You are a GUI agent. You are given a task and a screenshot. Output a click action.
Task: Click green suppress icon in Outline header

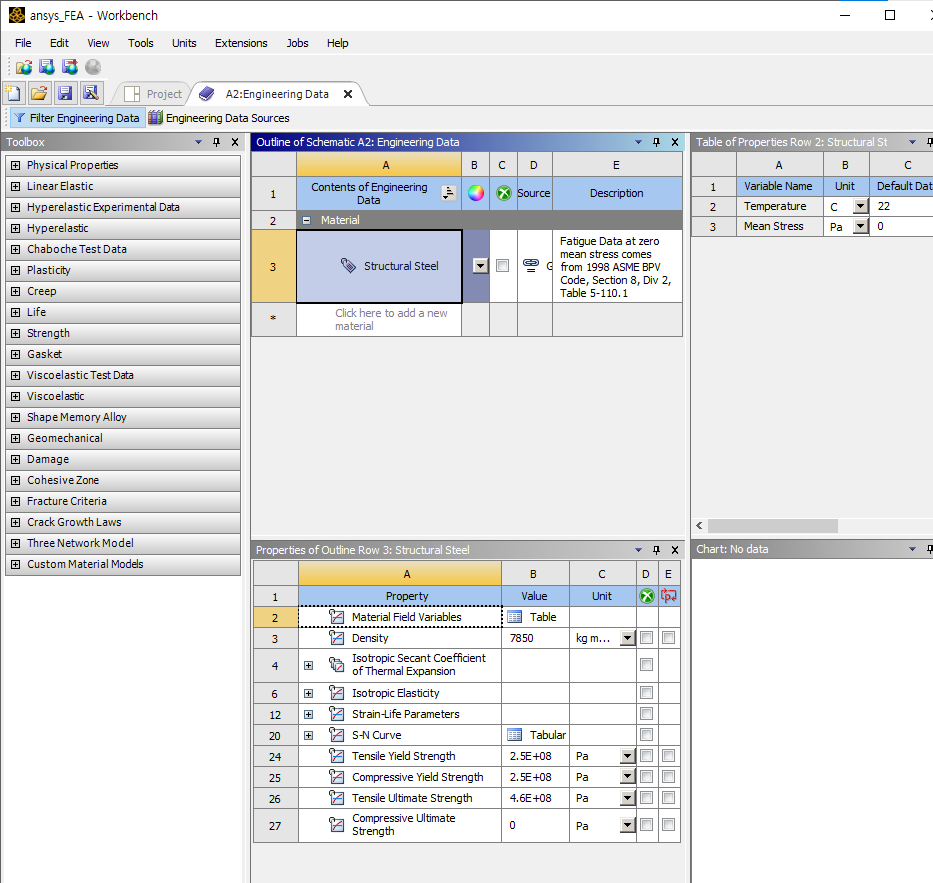pyautogui.click(x=503, y=193)
